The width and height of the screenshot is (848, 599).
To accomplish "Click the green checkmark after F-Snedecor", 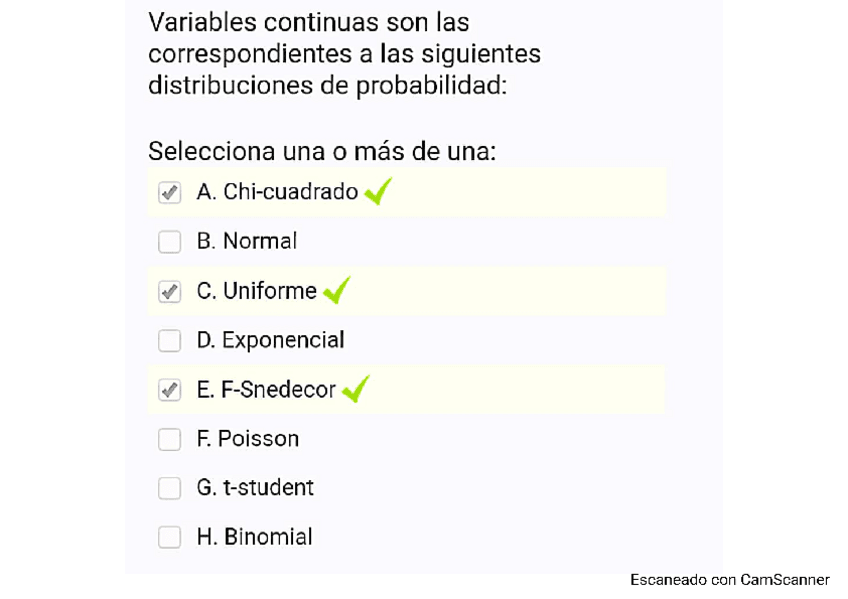I will (355, 389).
